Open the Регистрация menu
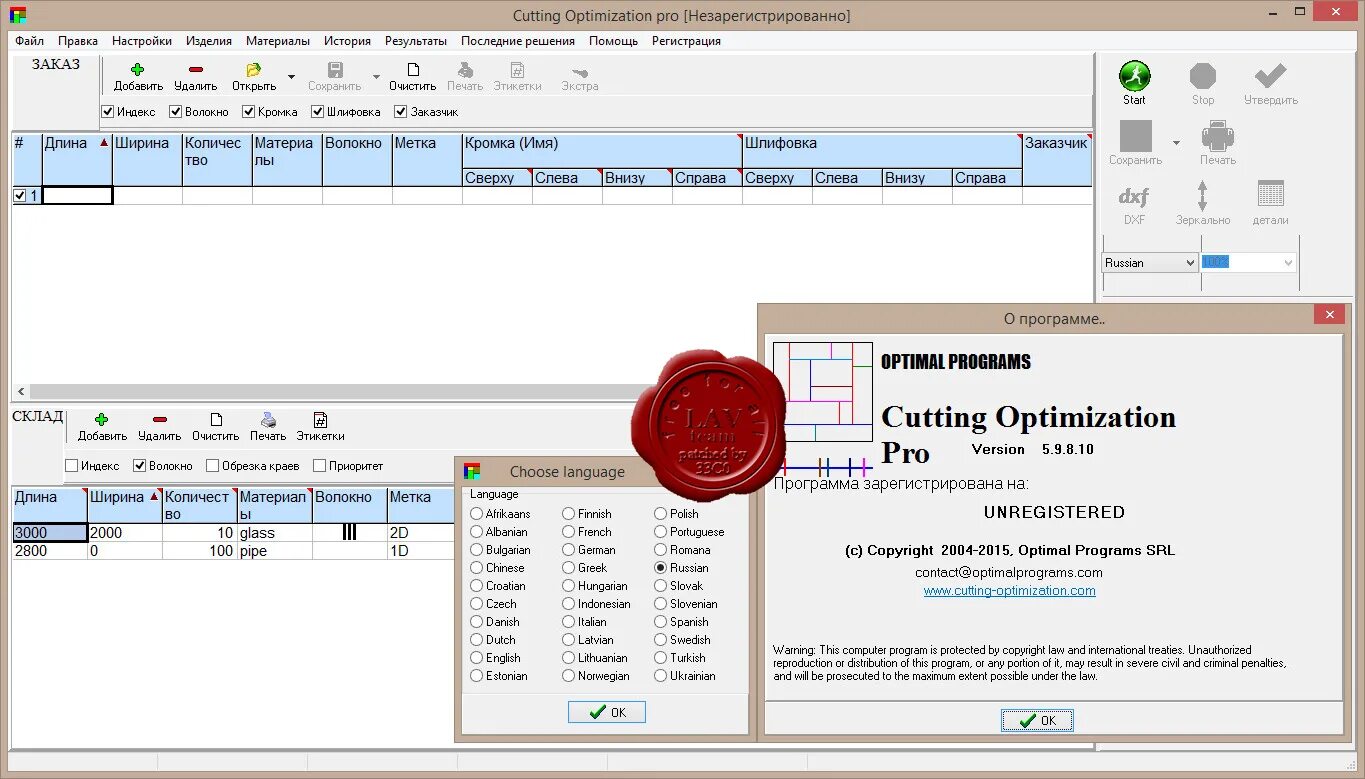The width and height of the screenshot is (1365, 779). click(686, 41)
